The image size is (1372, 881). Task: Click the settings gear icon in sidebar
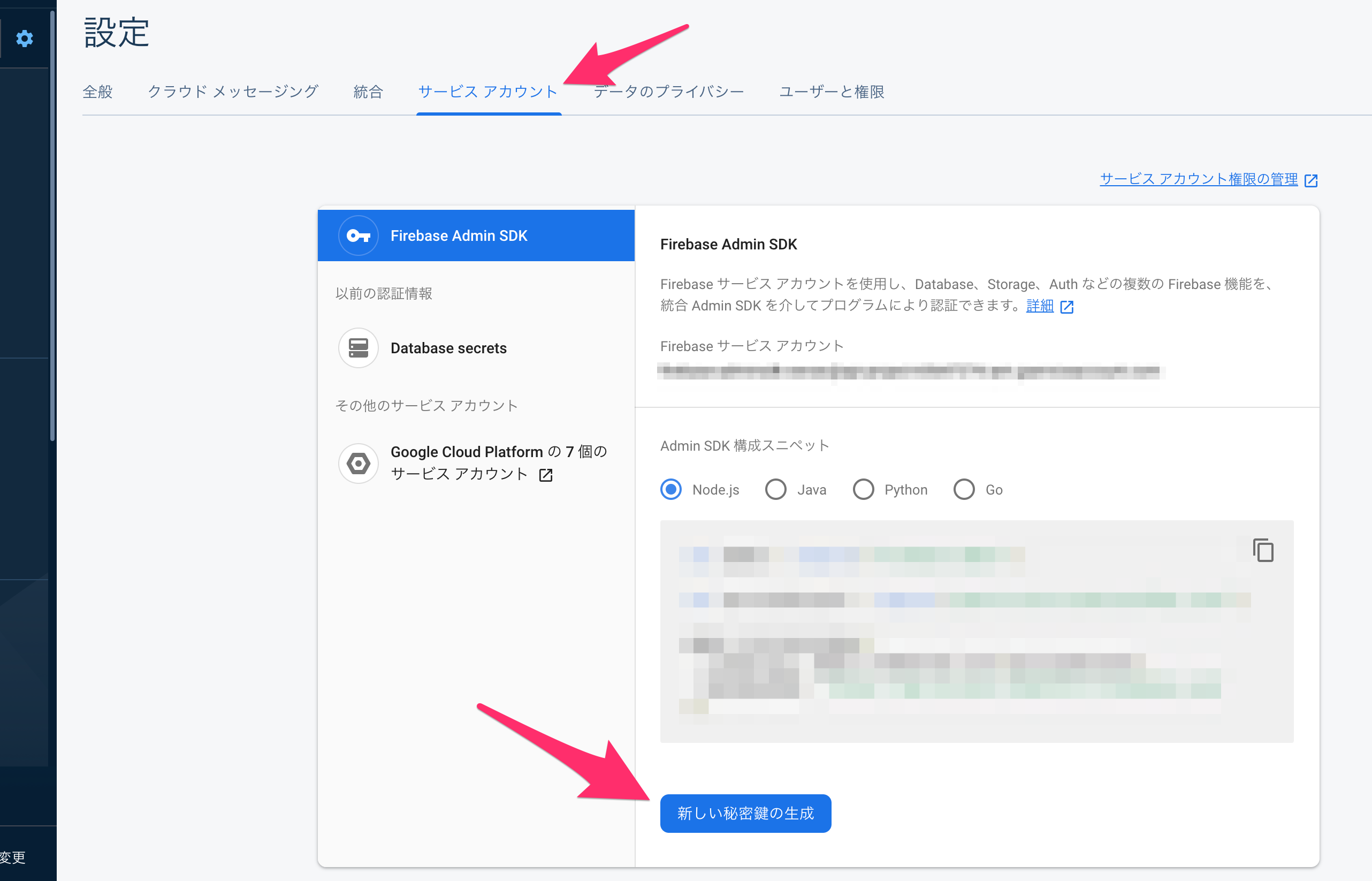pos(24,39)
